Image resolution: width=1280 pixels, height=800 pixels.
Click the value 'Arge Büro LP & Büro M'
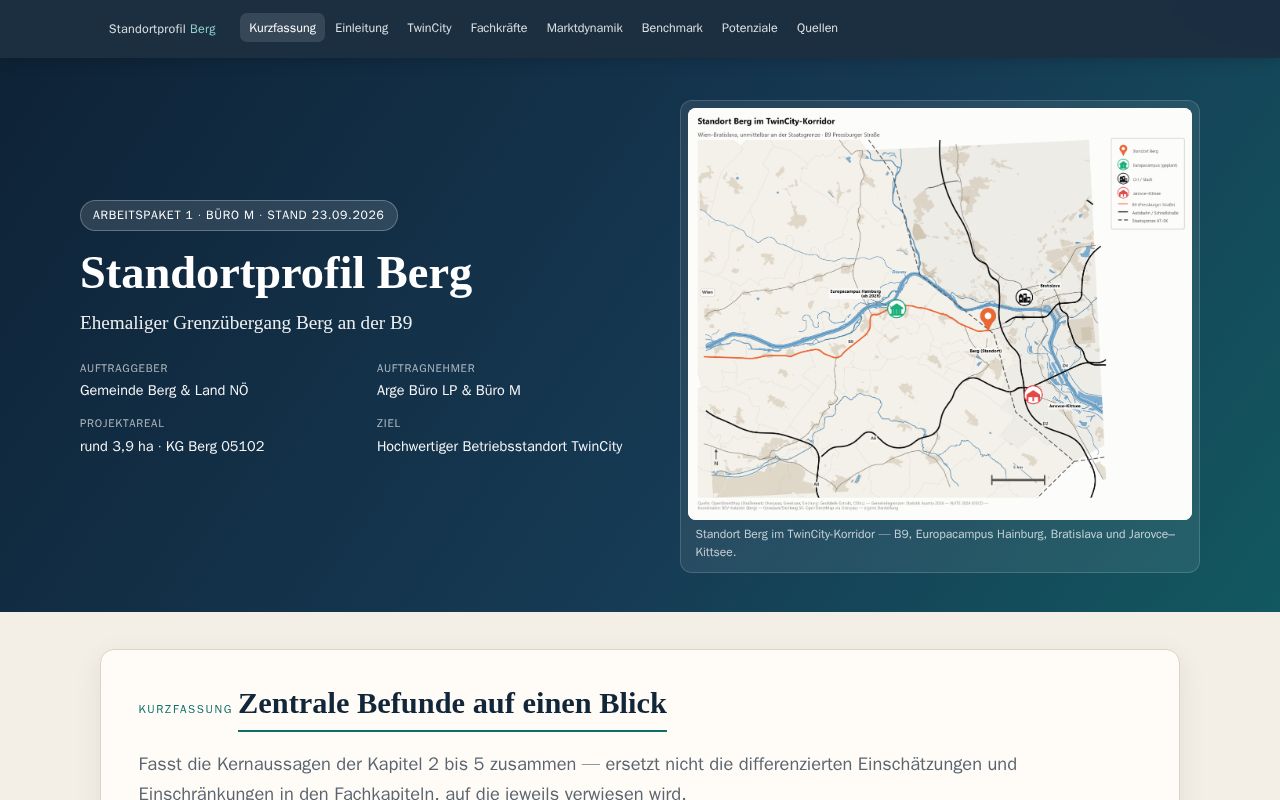click(449, 390)
